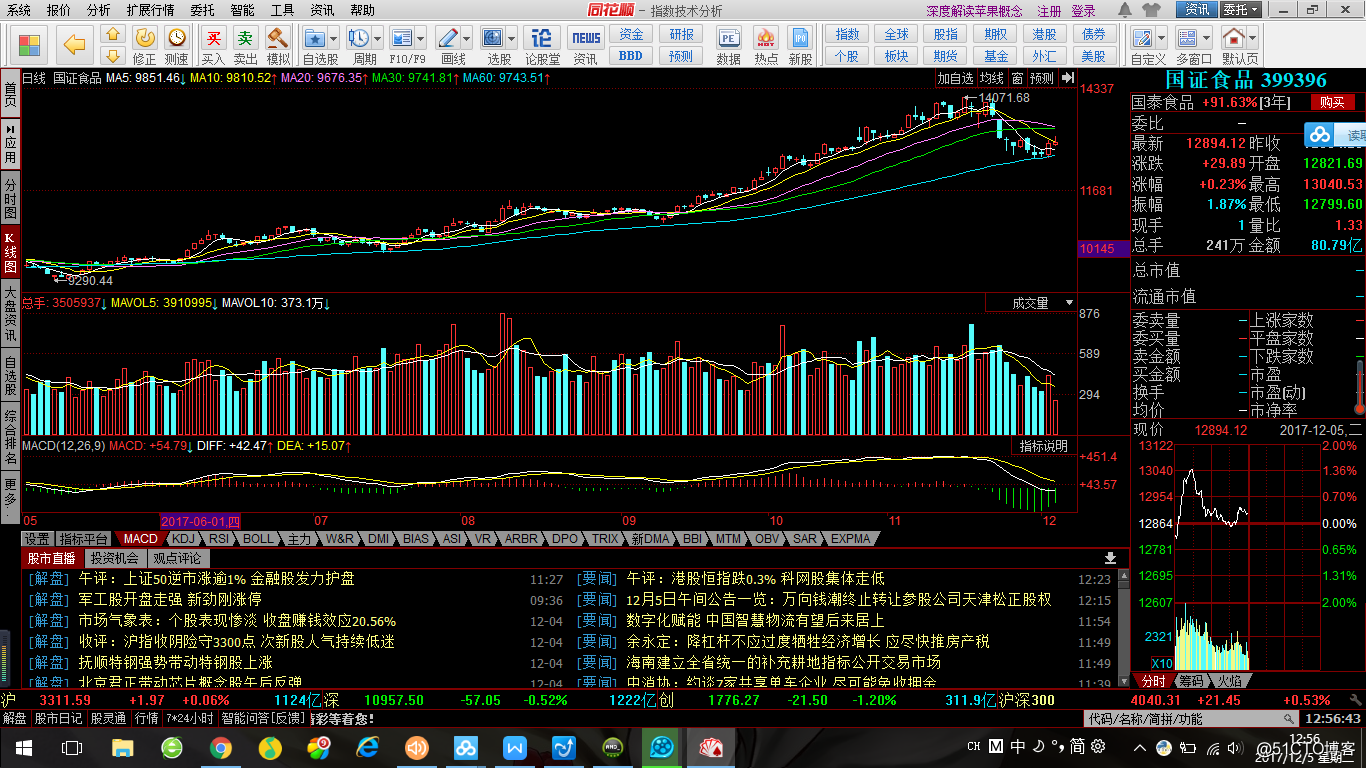Open the F10/F9 info icon
The height and width of the screenshot is (768, 1366).
click(x=401, y=38)
